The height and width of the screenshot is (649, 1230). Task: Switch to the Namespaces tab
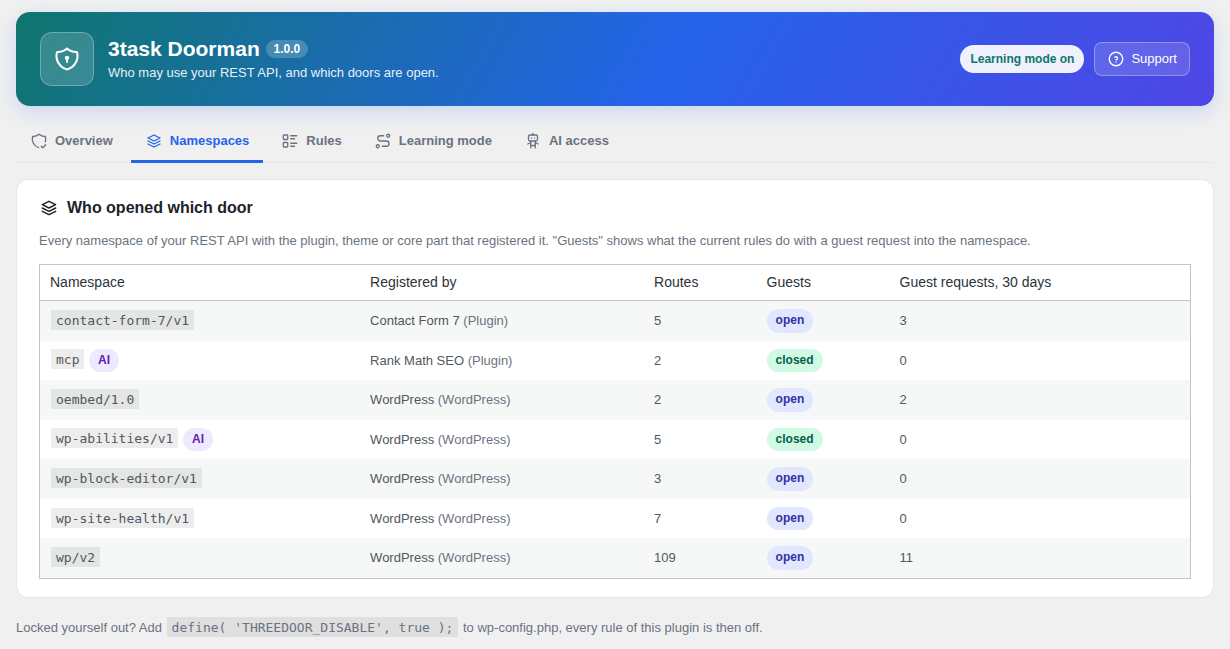[197, 141]
